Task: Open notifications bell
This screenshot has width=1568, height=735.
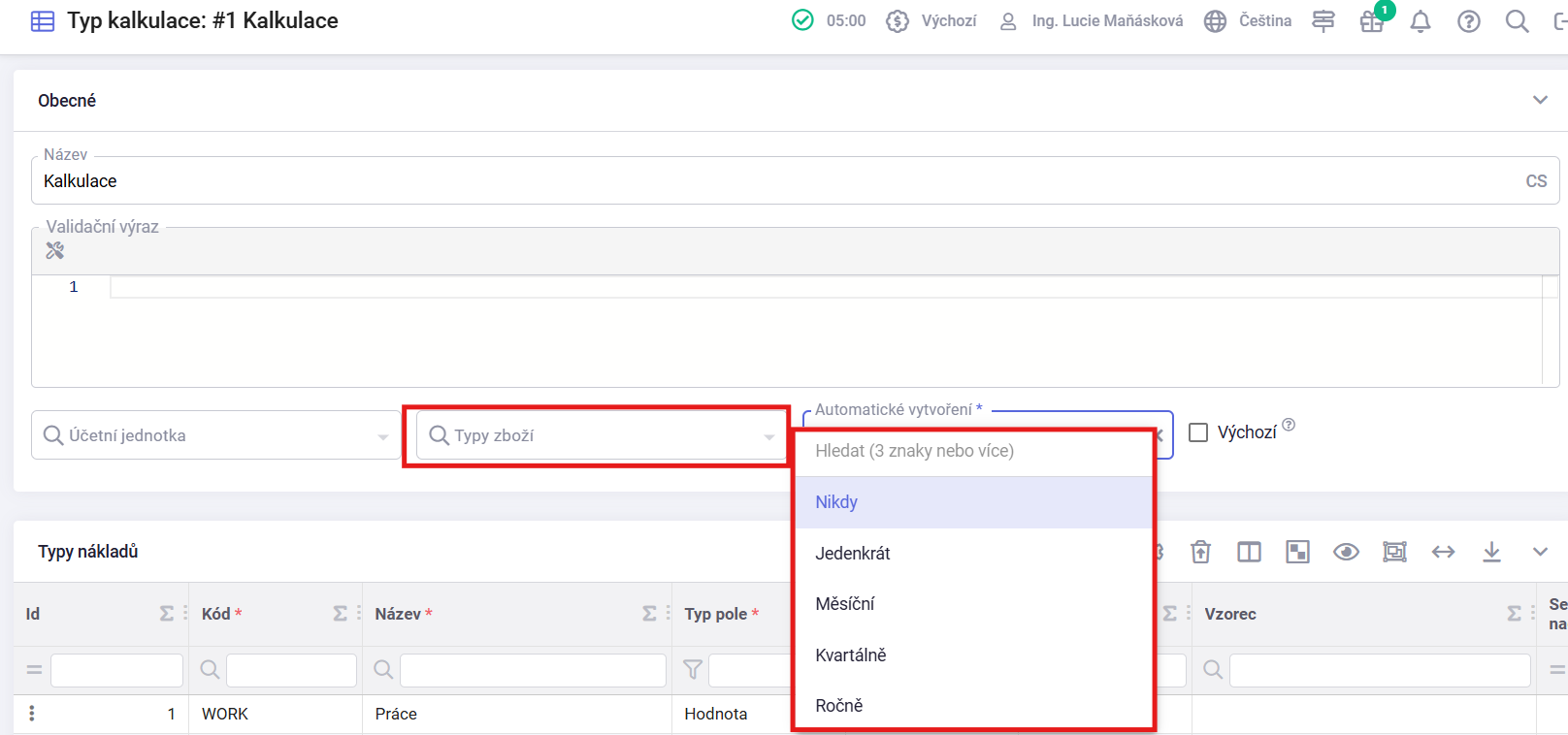Action: coord(1421,20)
